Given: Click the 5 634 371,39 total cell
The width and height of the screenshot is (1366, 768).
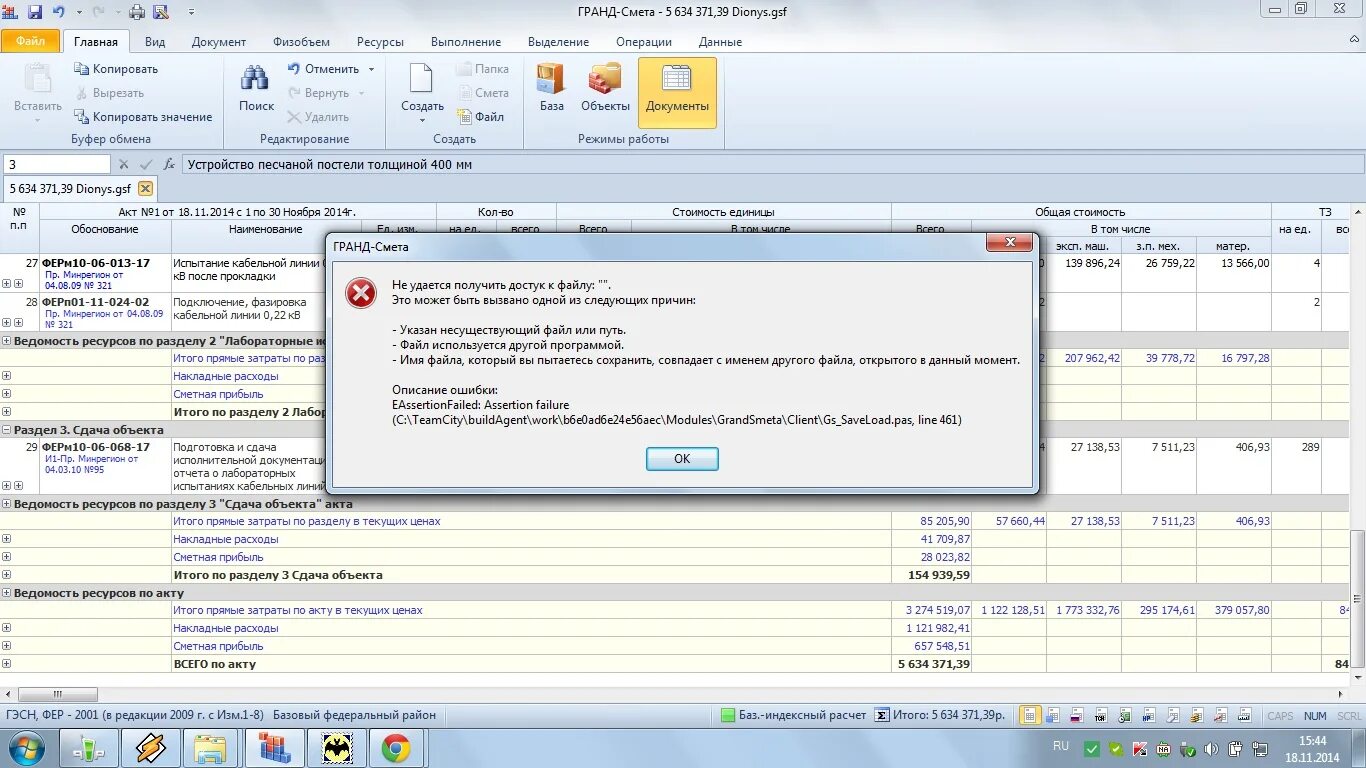Looking at the screenshot, I should click(931, 664).
